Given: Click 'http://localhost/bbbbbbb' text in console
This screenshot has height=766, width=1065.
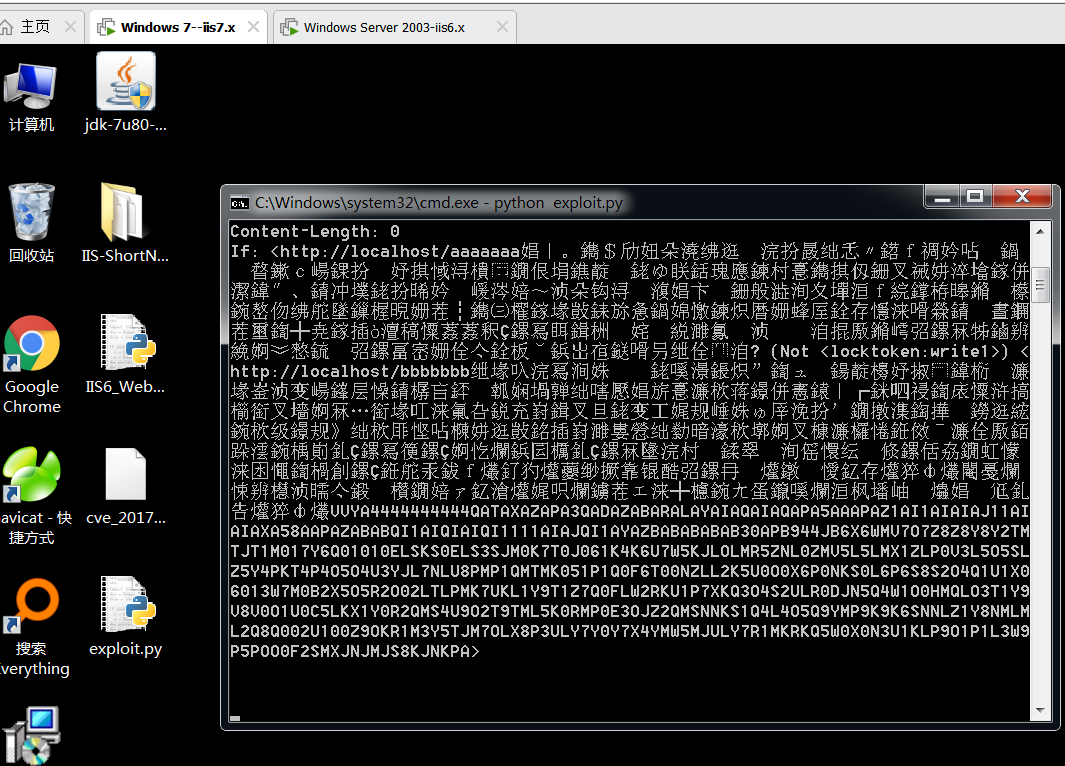Looking at the screenshot, I should click(x=350, y=371).
